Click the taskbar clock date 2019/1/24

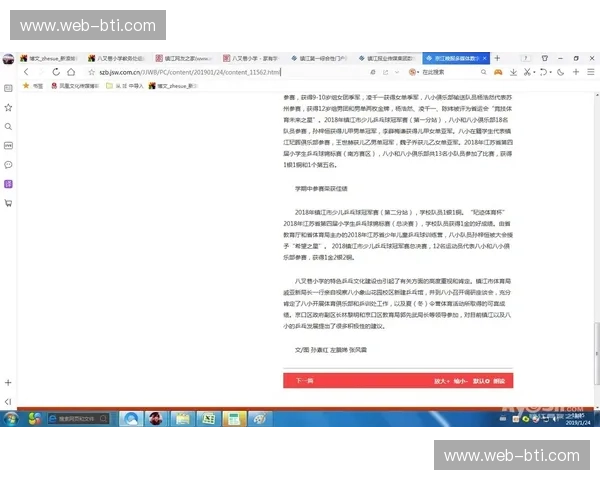pyautogui.click(x=578, y=423)
